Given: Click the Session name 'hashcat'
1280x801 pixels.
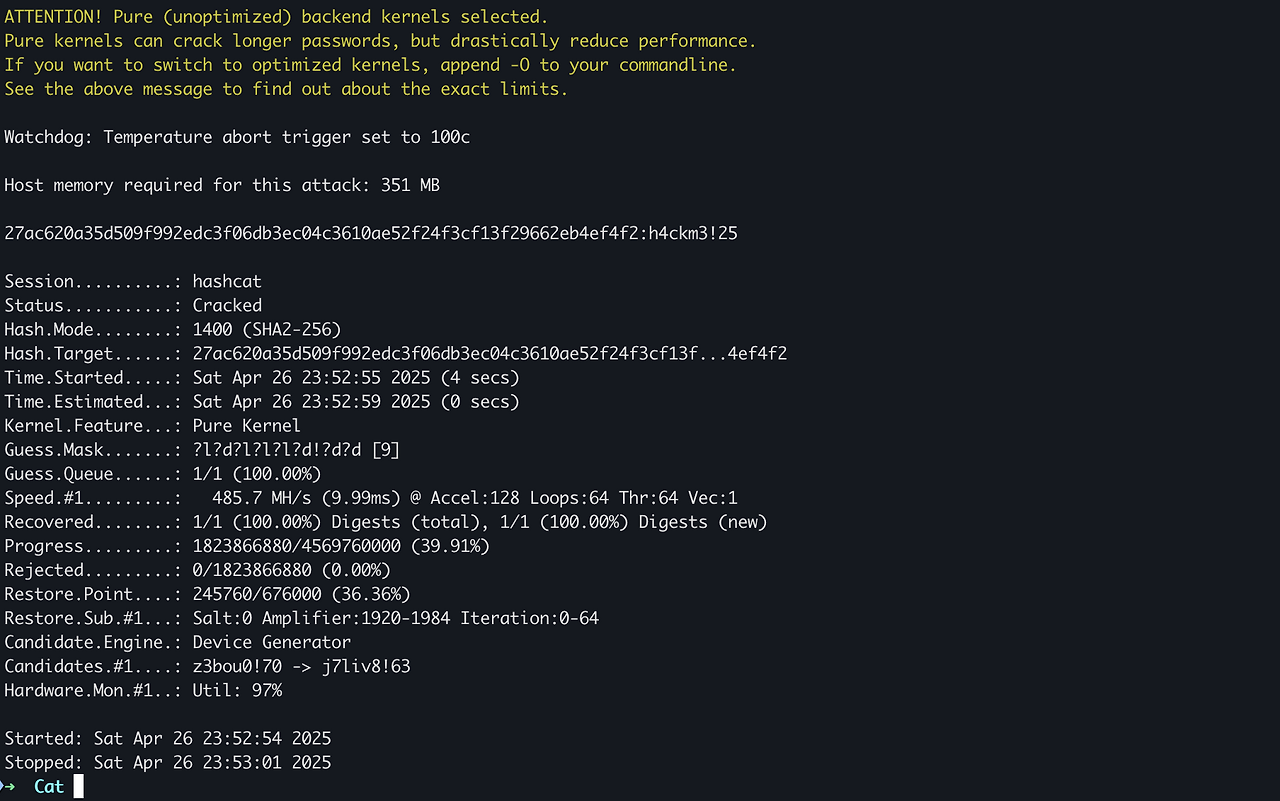Looking at the screenshot, I should point(227,282).
